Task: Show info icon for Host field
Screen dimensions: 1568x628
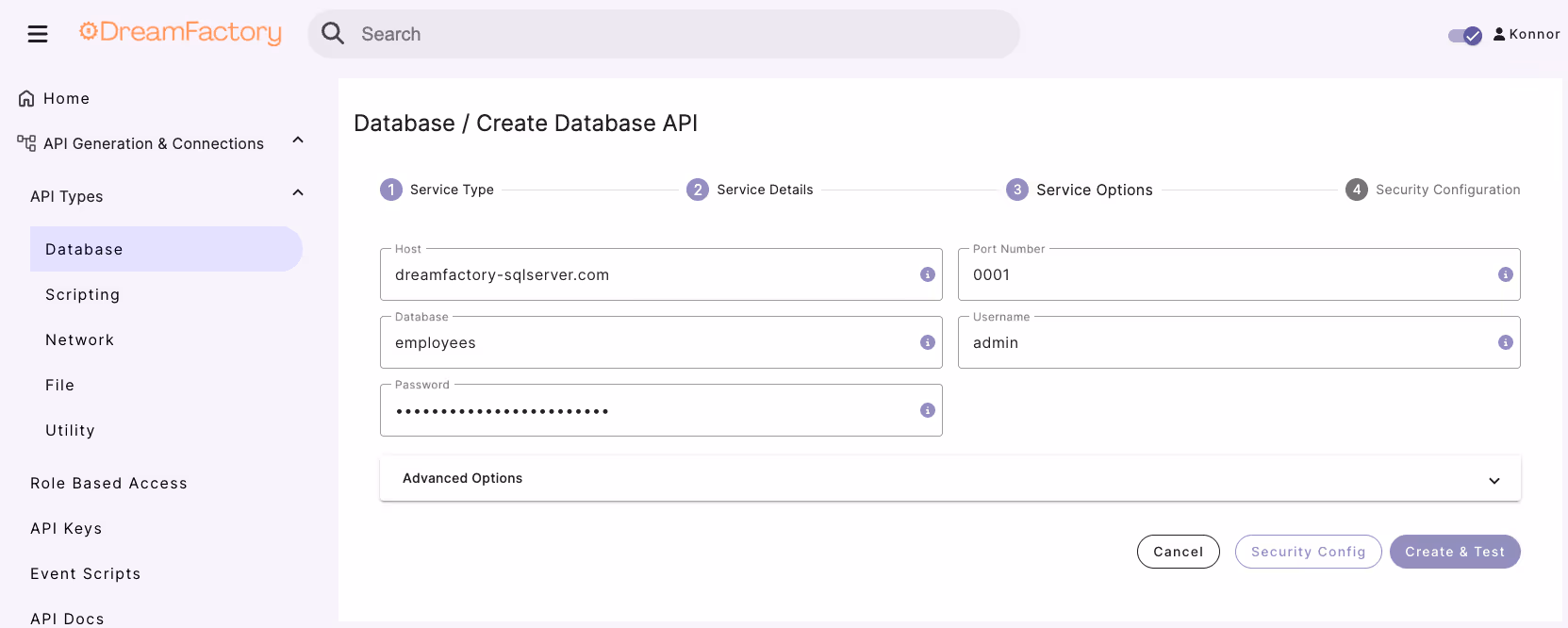Action: (x=928, y=274)
